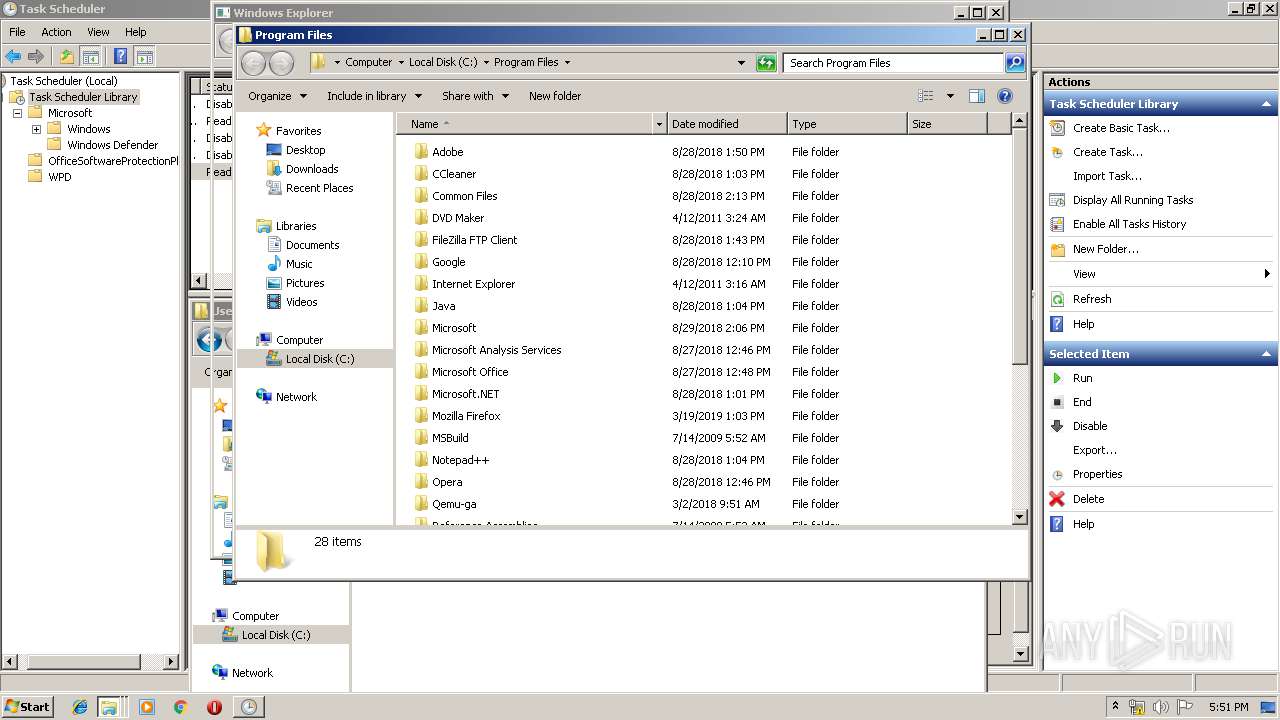Select the CCleaner folder
This screenshot has height=720, width=1280.
[454, 174]
